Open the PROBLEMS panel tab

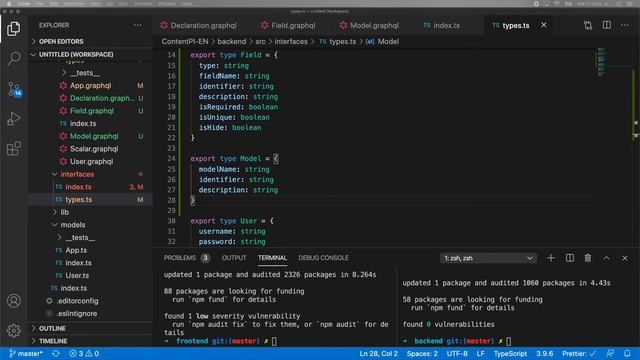coord(187,258)
